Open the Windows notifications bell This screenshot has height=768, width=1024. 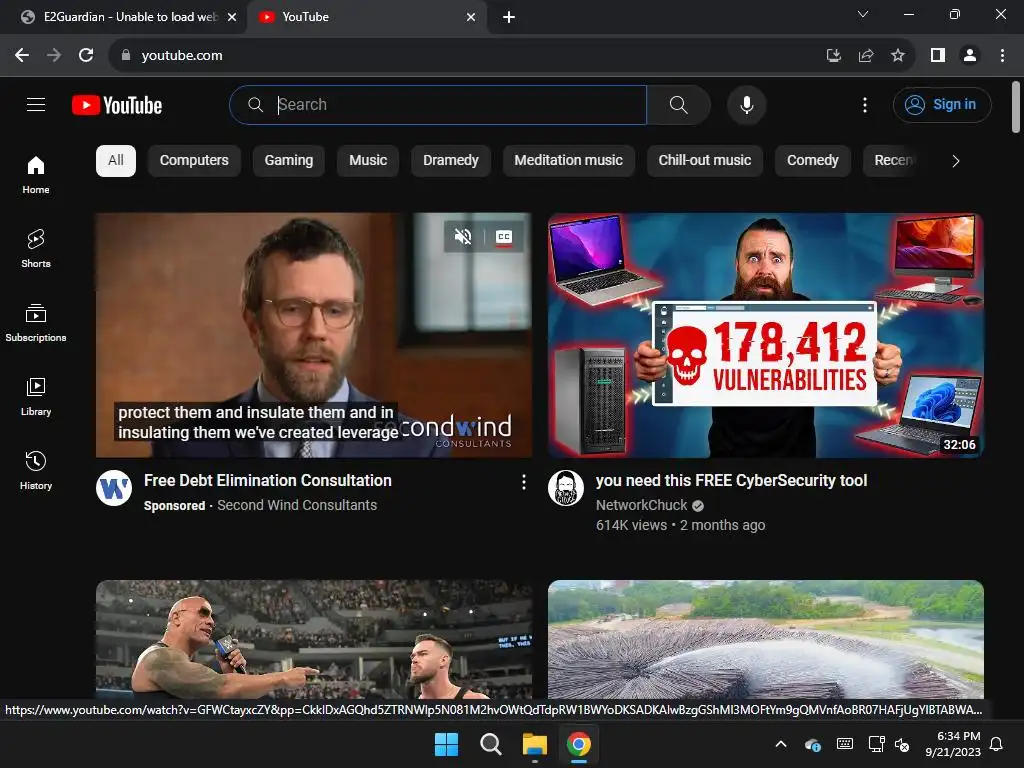[x=997, y=744]
